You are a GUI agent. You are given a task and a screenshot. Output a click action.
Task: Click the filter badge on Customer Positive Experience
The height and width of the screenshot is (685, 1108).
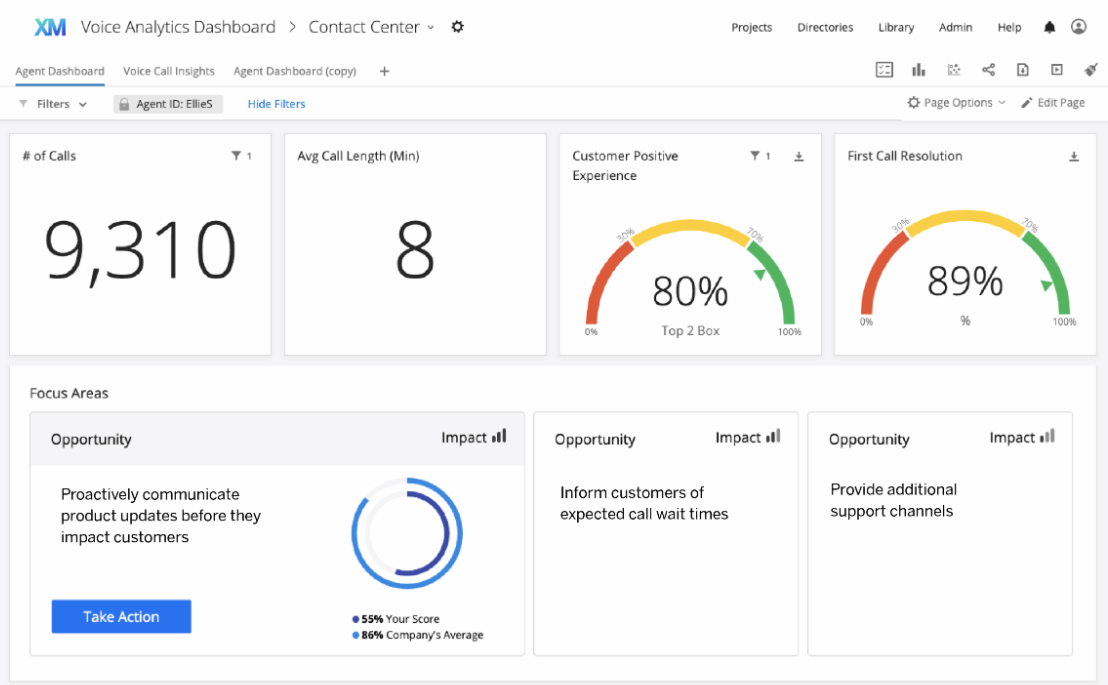pyautogui.click(x=756, y=156)
